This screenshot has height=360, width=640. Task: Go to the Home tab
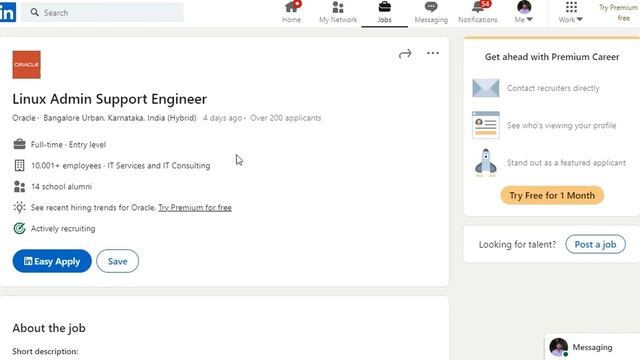pyautogui.click(x=291, y=12)
